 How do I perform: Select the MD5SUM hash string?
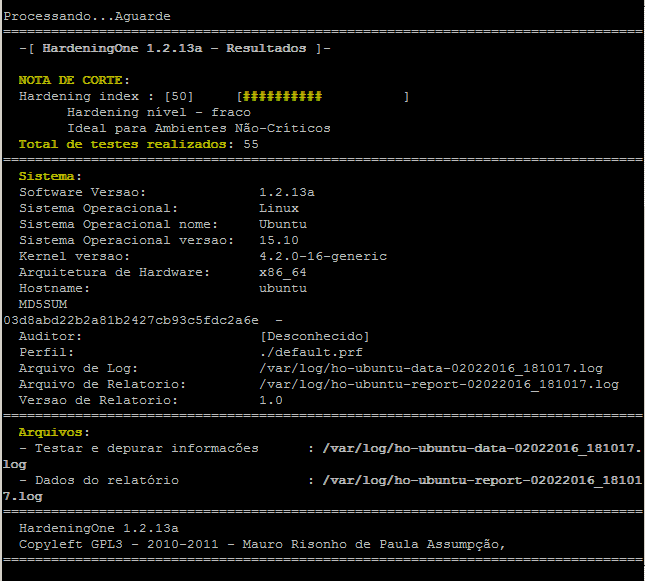tap(131, 320)
